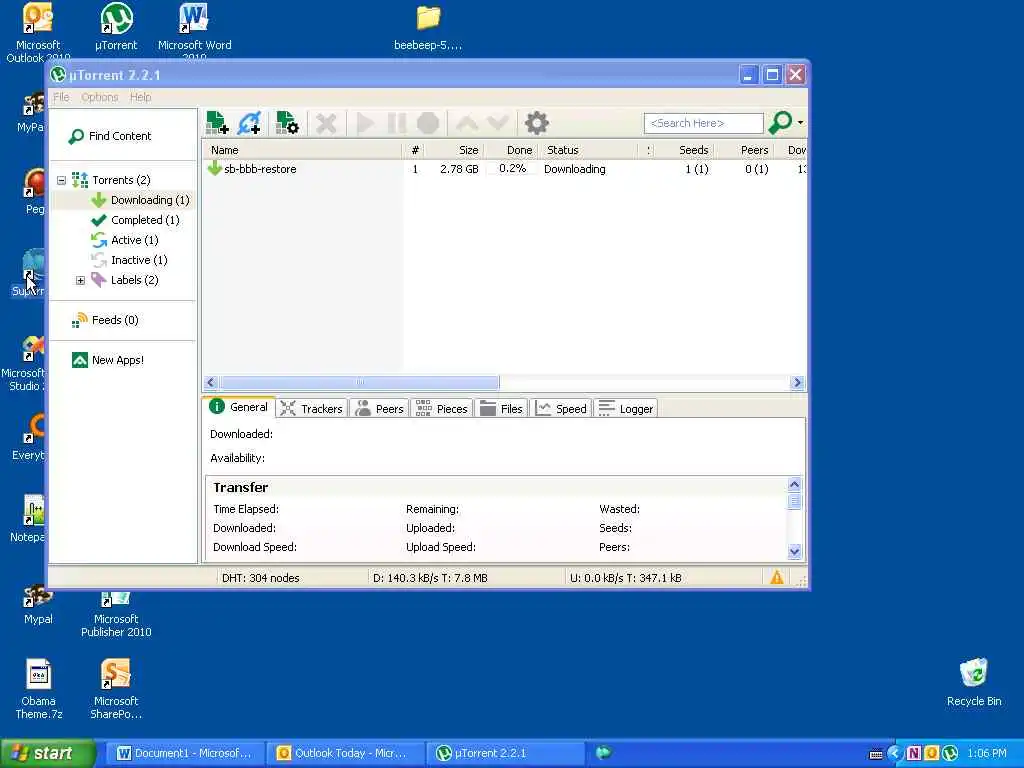
Task: Click the Start torrent play icon
Action: pyautogui.click(x=365, y=123)
